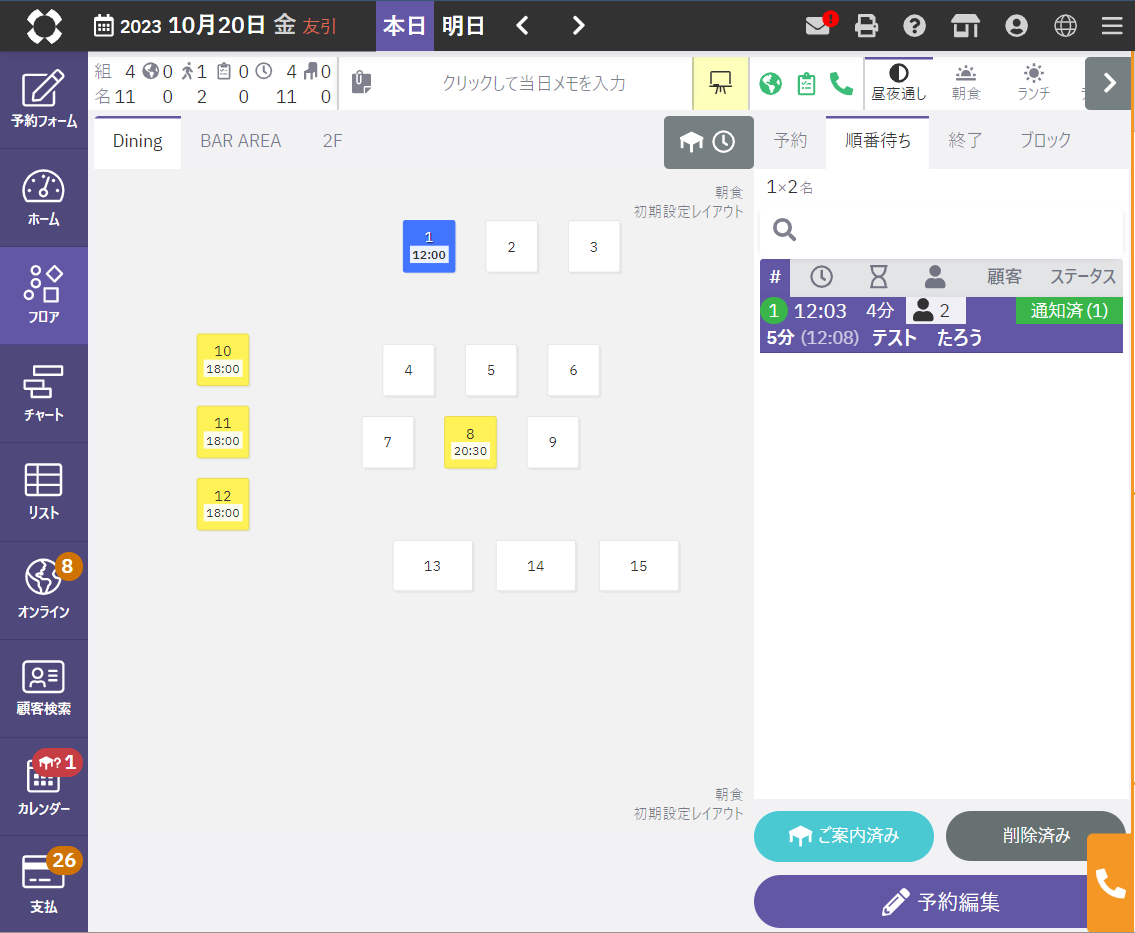Go to the next date arrow

click(x=578, y=26)
